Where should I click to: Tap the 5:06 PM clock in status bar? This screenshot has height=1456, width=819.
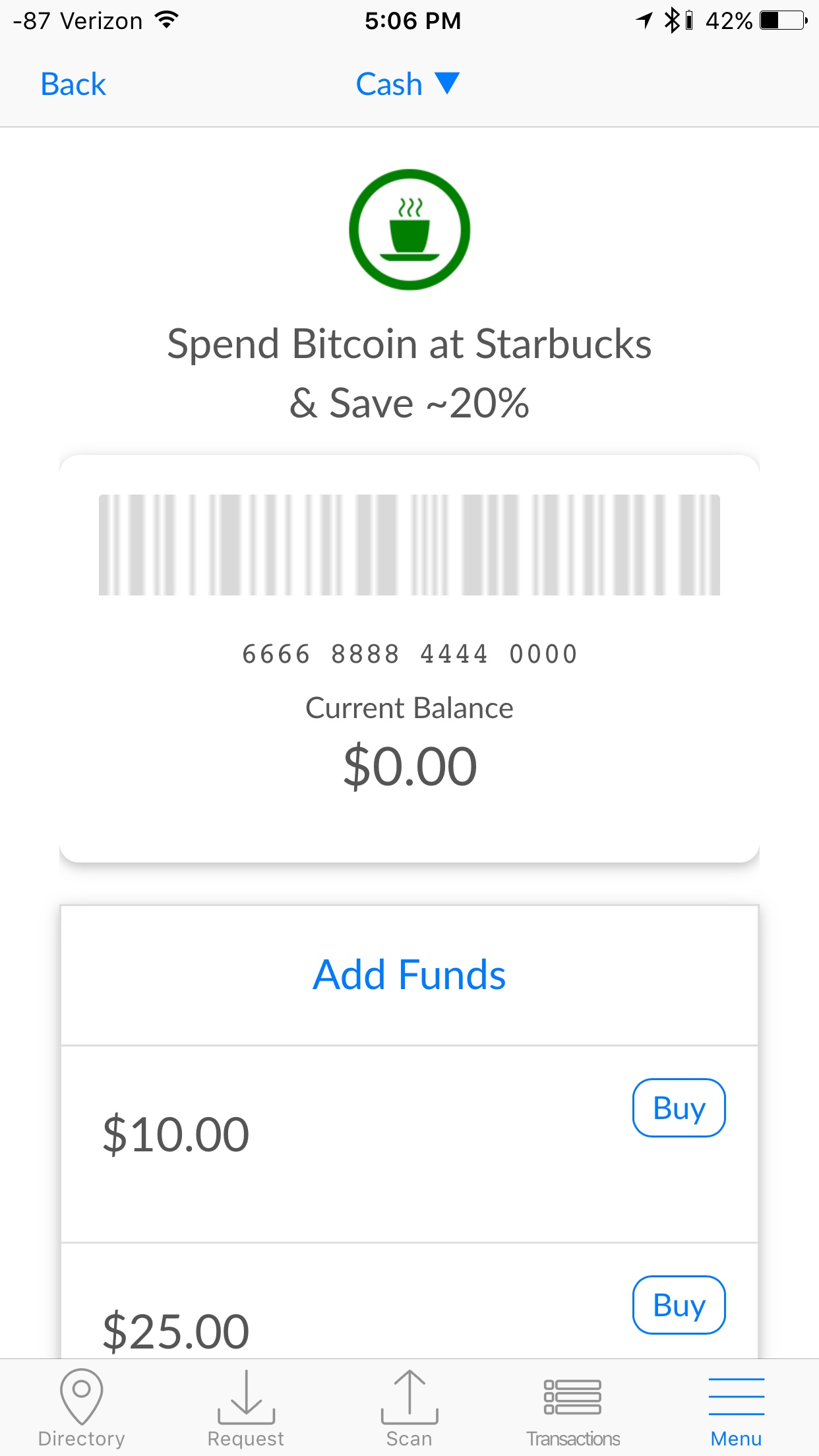[x=413, y=20]
